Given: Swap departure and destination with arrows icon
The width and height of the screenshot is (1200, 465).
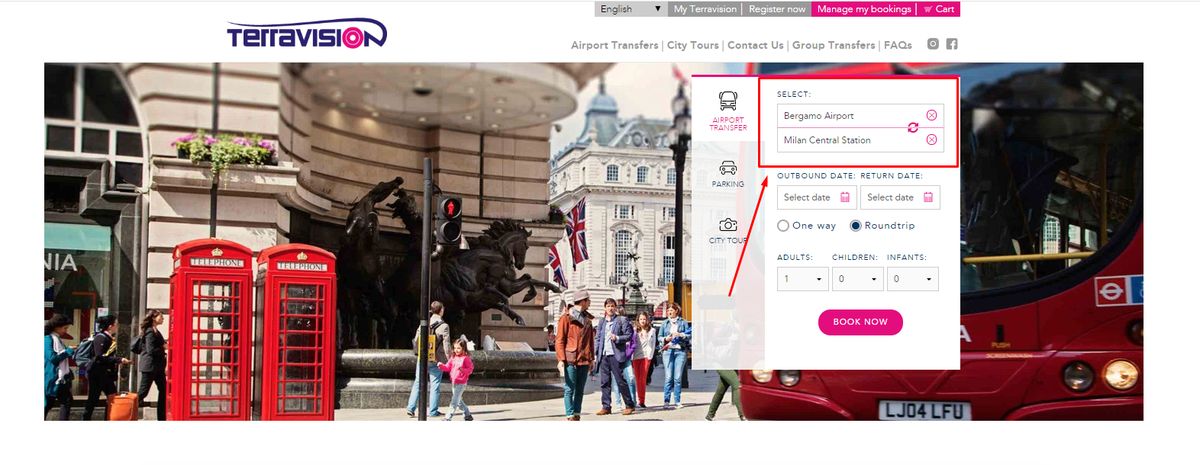Looking at the screenshot, I should click(912, 128).
